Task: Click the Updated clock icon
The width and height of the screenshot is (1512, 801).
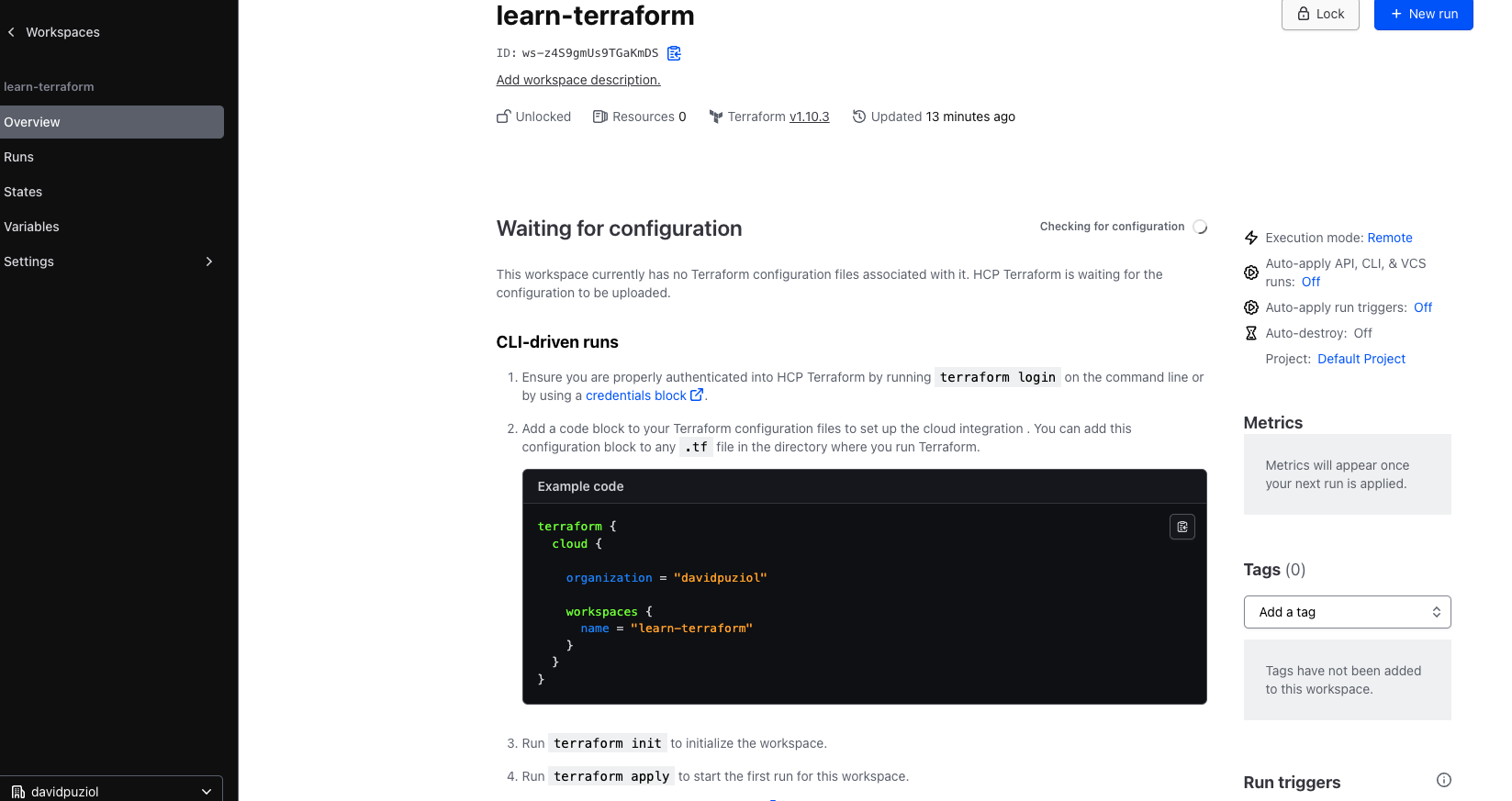Action: pos(859,117)
